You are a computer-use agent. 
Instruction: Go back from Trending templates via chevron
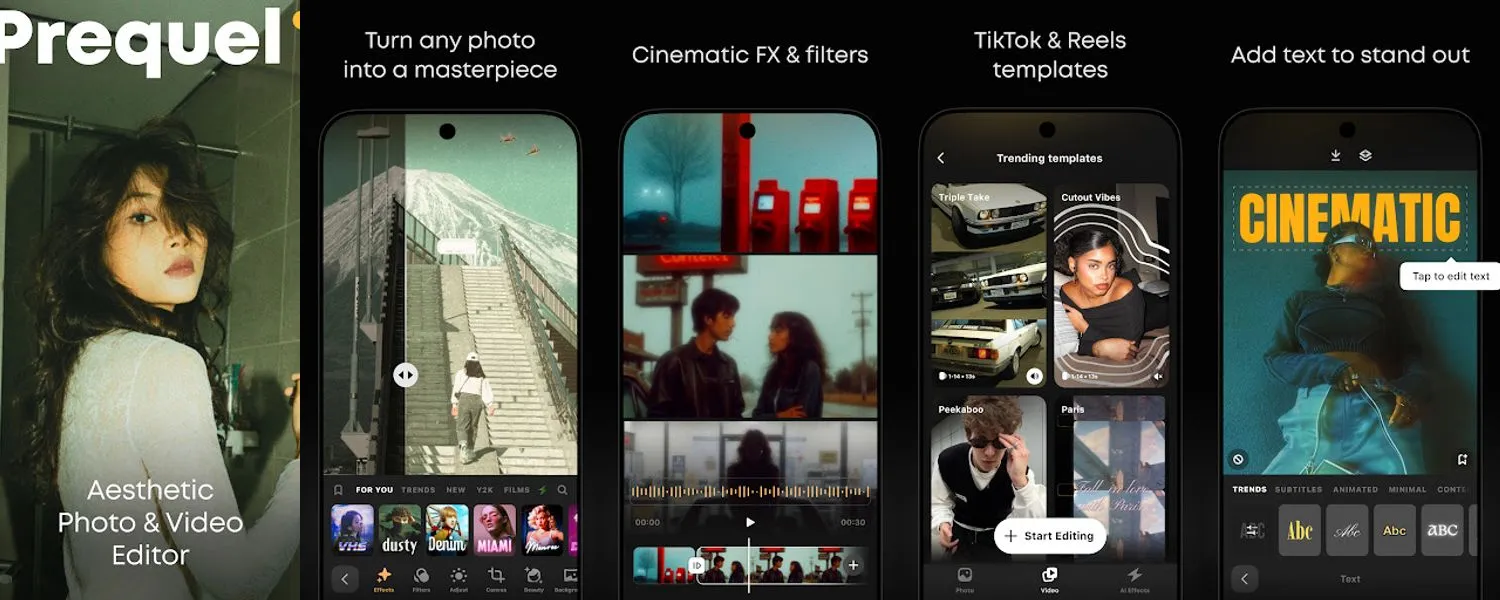(x=941, y=157)
